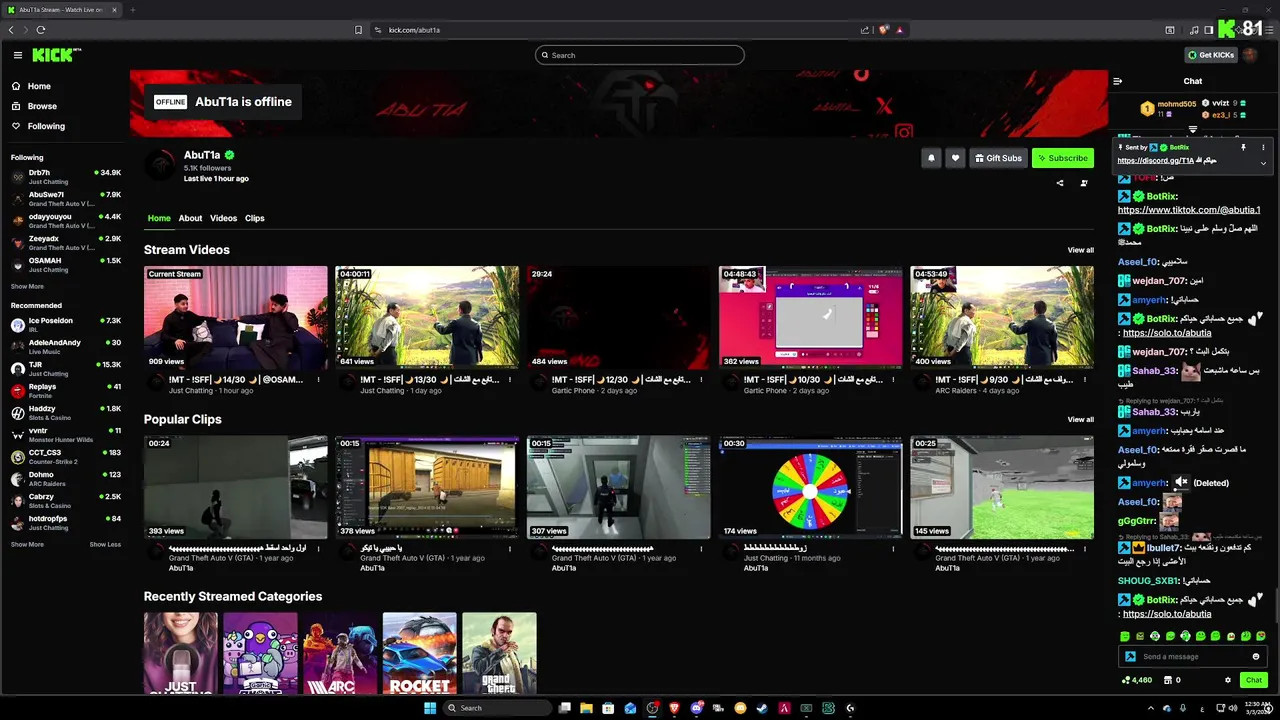
Task: Click the report user icon beside share
Action: 1084,183
